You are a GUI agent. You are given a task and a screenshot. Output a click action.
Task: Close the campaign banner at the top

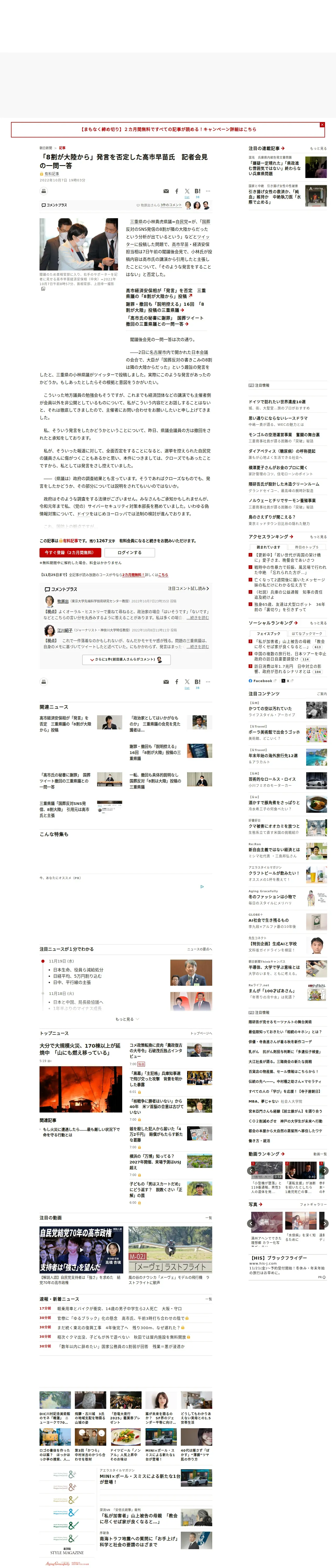tap(322, 125)
